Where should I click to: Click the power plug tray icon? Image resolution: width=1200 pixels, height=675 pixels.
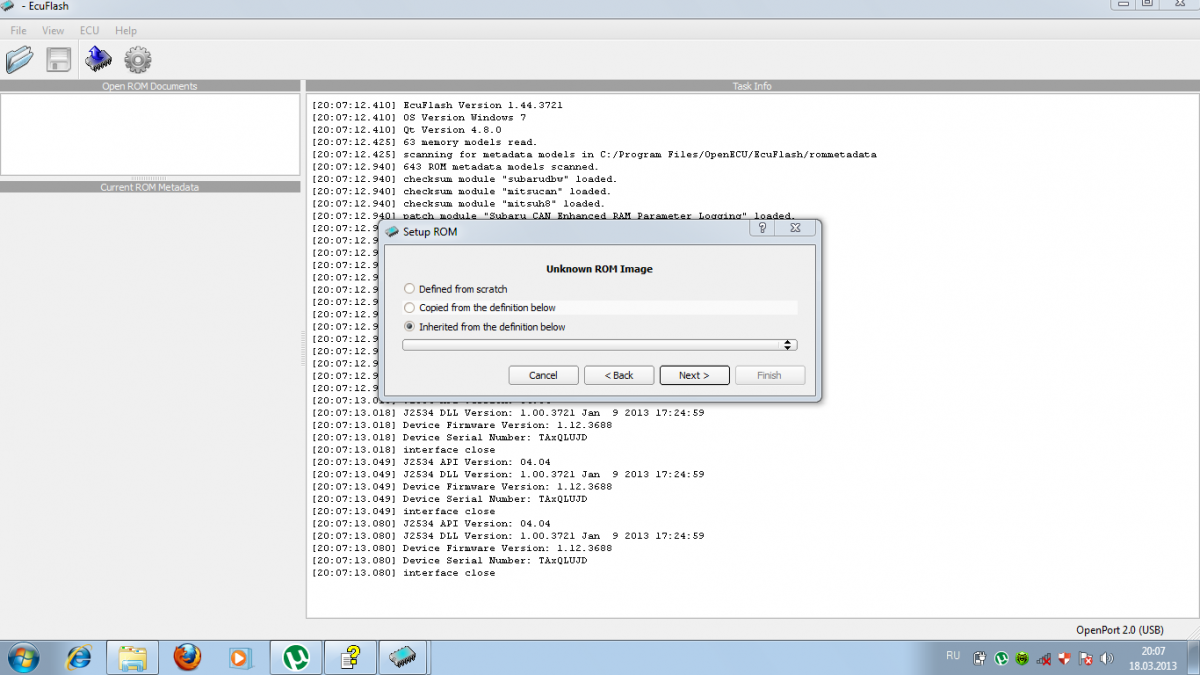click(x=980, y=659)
